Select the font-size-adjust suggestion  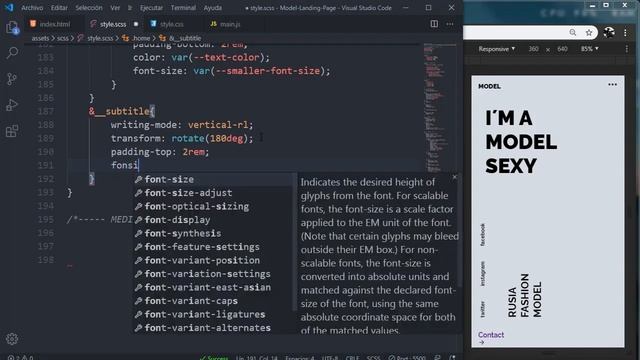click(213, 193)
